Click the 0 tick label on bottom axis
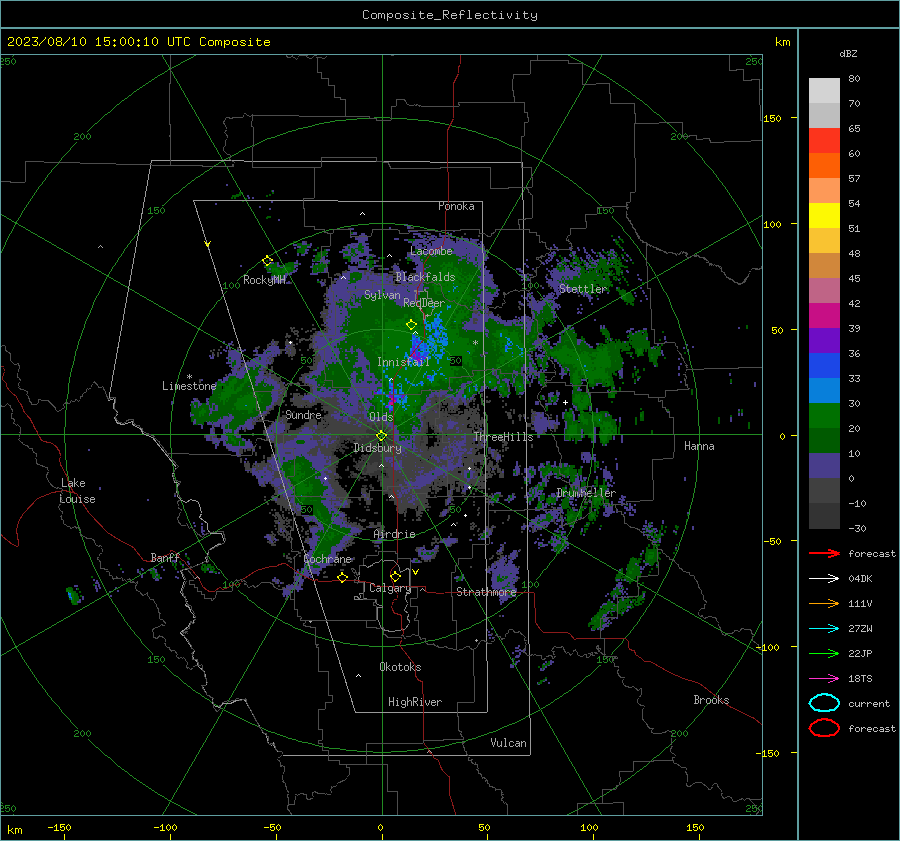Screen dimensions: 900x841 click(x=380, y=827)
